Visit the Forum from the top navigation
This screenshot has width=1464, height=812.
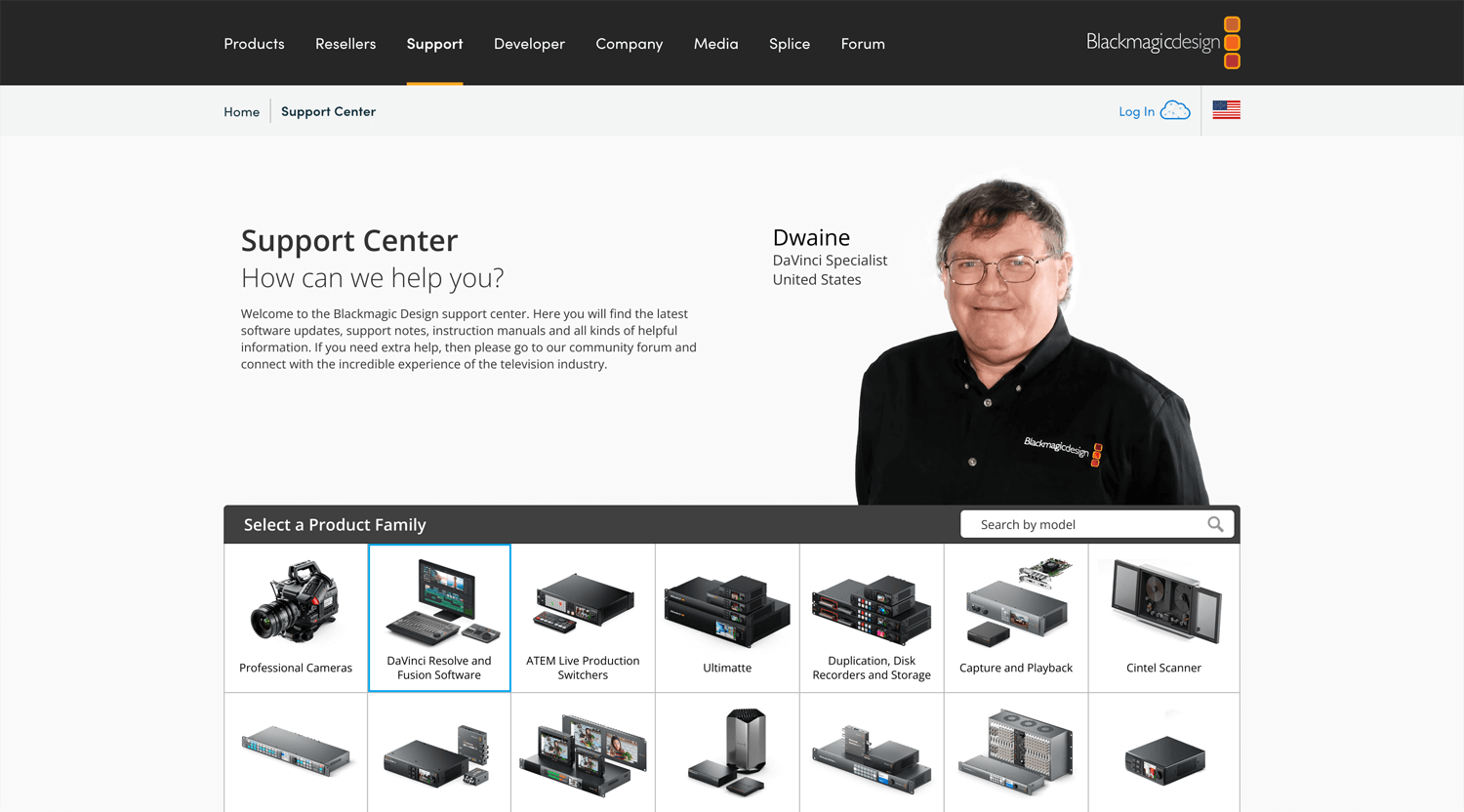coord(863,43)
